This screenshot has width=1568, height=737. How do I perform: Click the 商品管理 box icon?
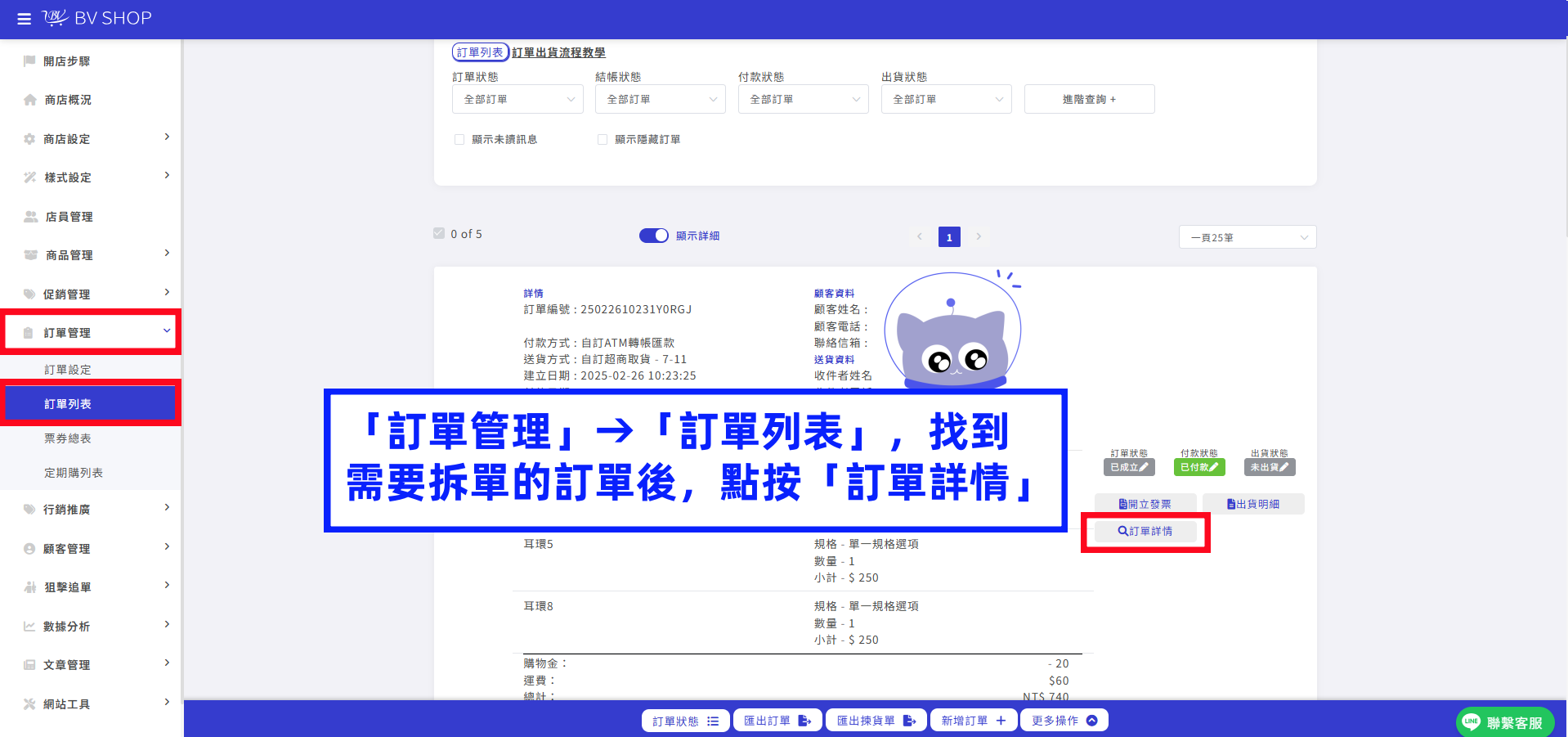point(31,255)
